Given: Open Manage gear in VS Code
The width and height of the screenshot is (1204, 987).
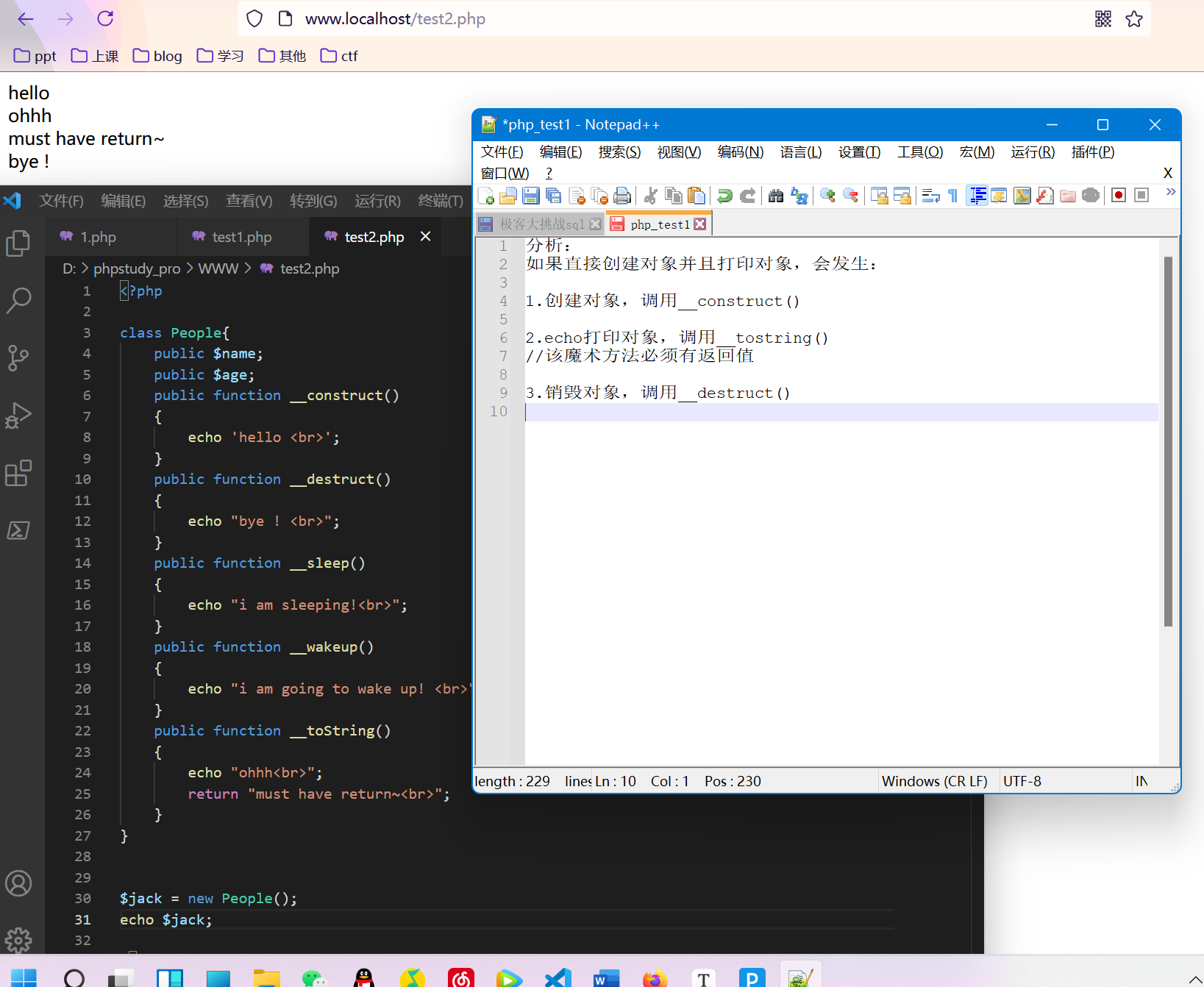Looking at the screenshot, I should coord(18,939).
